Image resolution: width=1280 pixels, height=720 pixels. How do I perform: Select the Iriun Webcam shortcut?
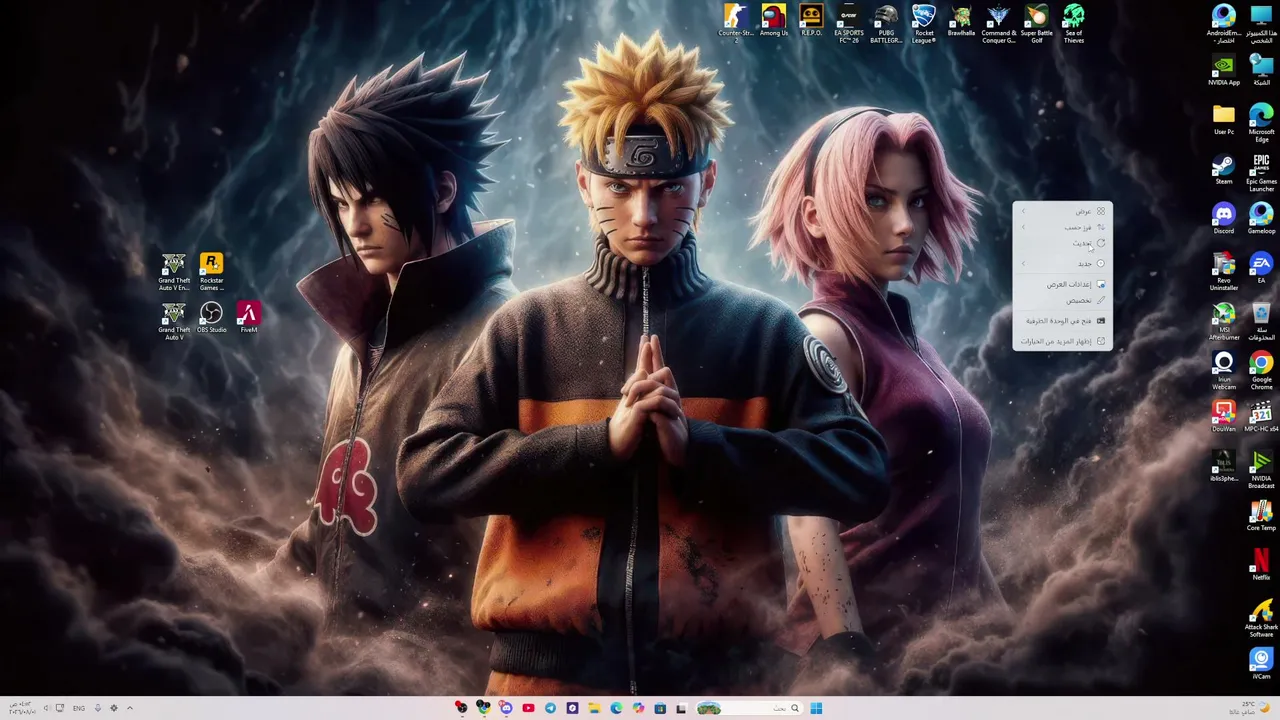1224,371
